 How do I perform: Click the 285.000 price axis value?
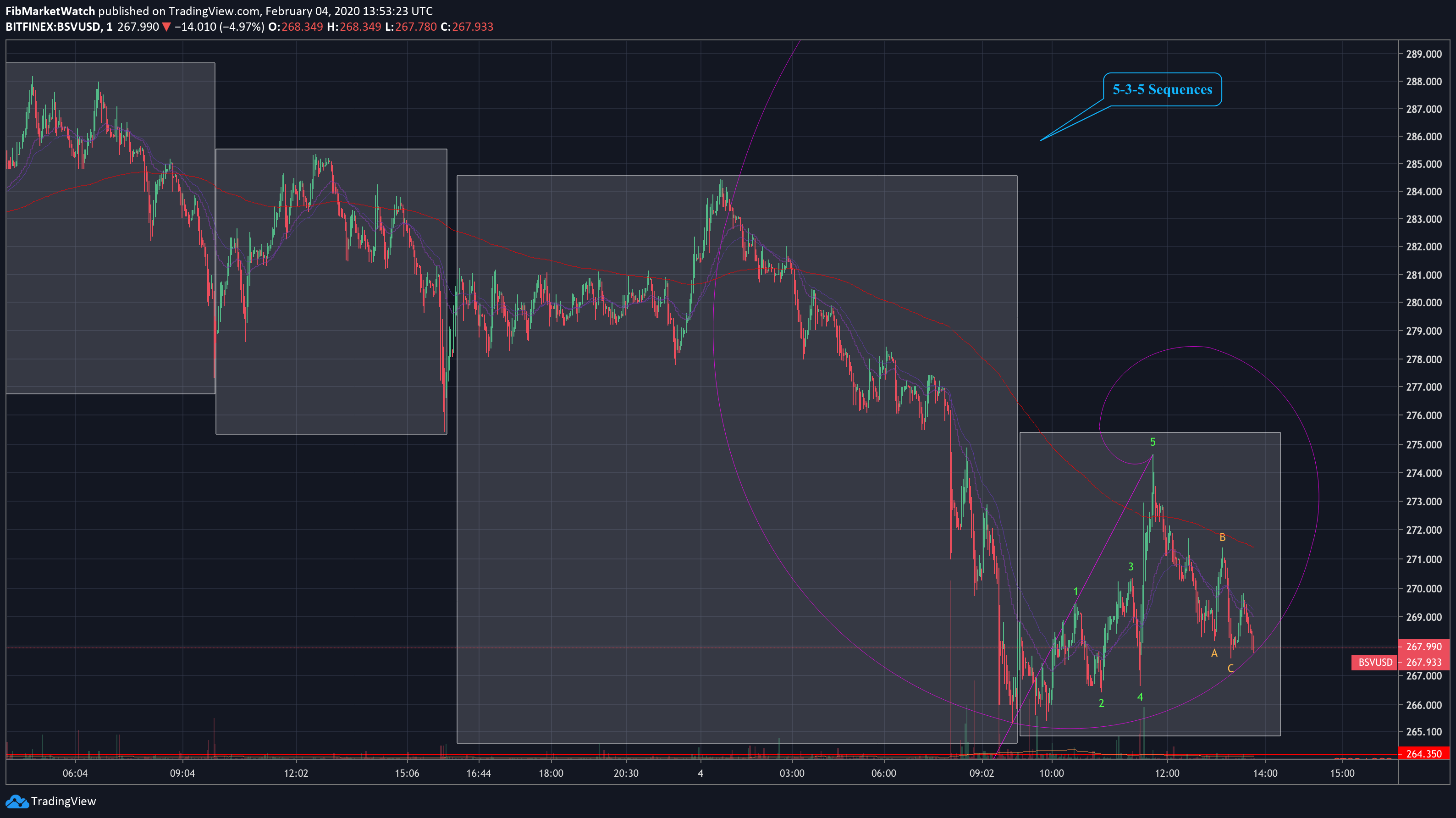tap(1424, 164)
